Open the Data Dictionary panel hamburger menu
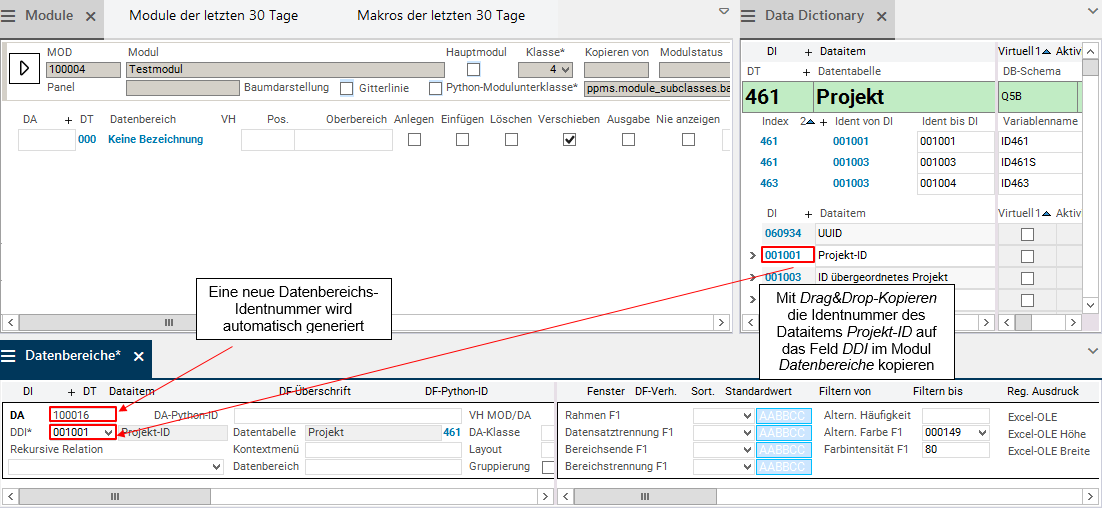This screenshot has height=509, width=1103. click(748, 16)
